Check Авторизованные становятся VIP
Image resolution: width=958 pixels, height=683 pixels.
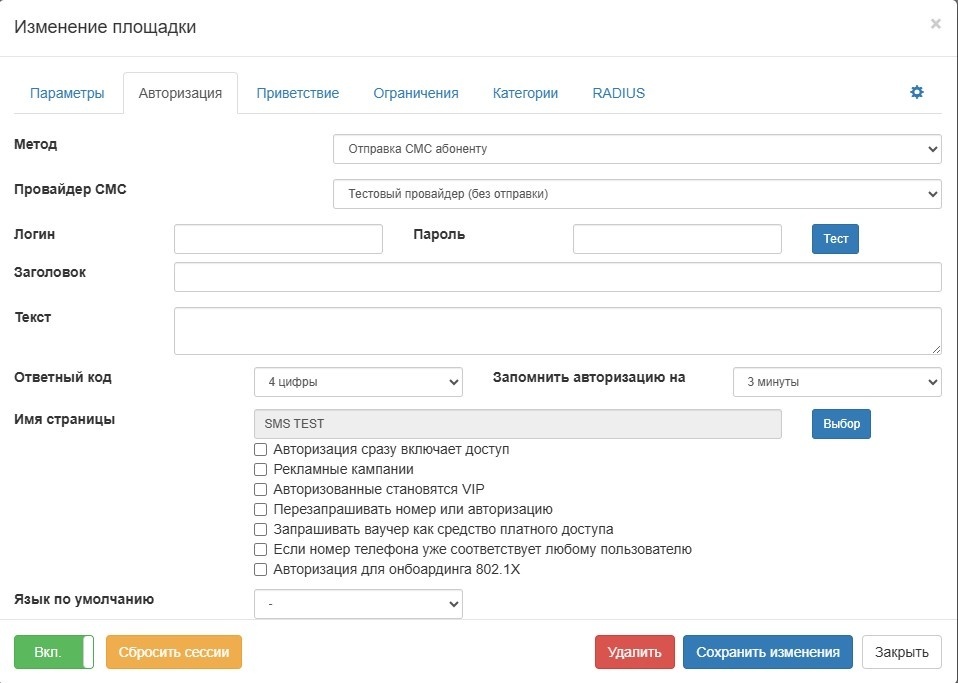point(261,489)
